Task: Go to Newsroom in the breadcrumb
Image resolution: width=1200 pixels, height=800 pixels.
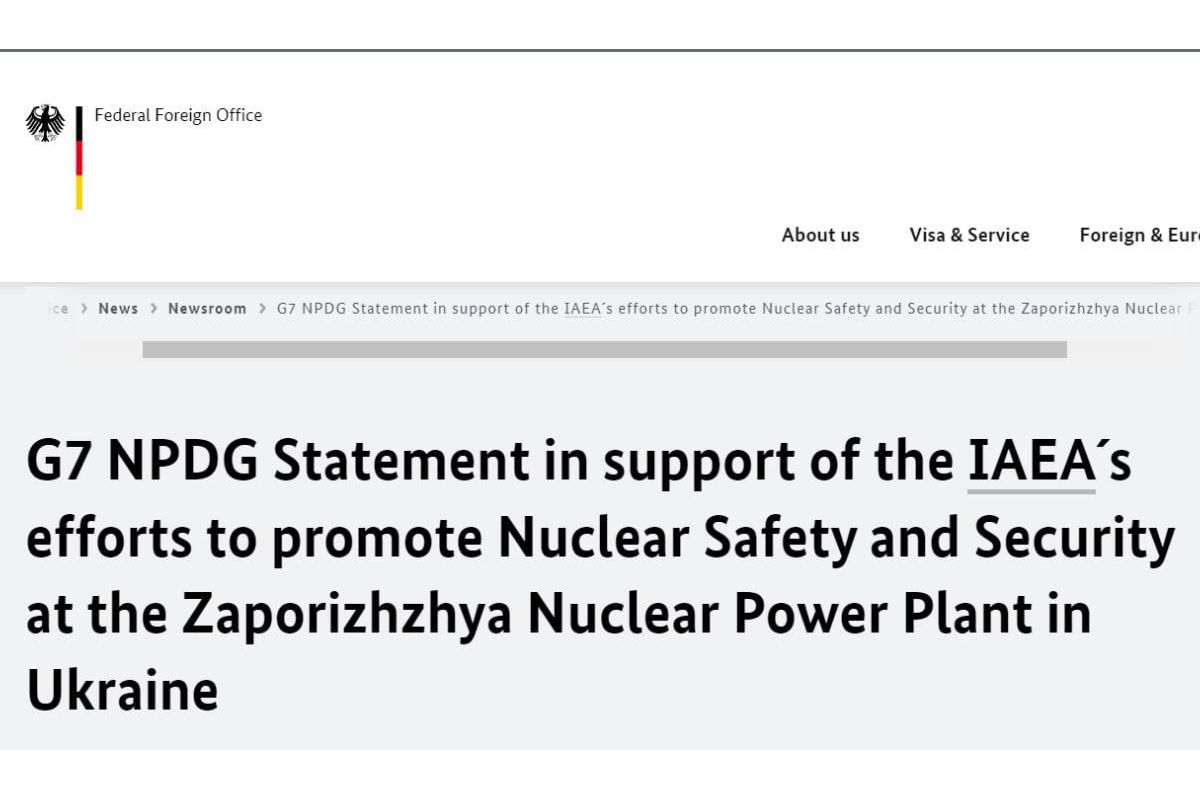Action: click(x=207, y=308)
